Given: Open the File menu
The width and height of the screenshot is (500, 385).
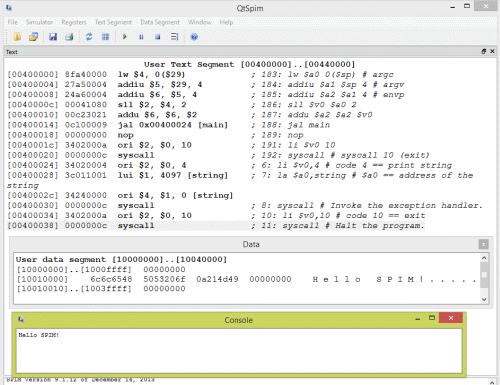Looking at the screenshot, I should tap(13, 22).
